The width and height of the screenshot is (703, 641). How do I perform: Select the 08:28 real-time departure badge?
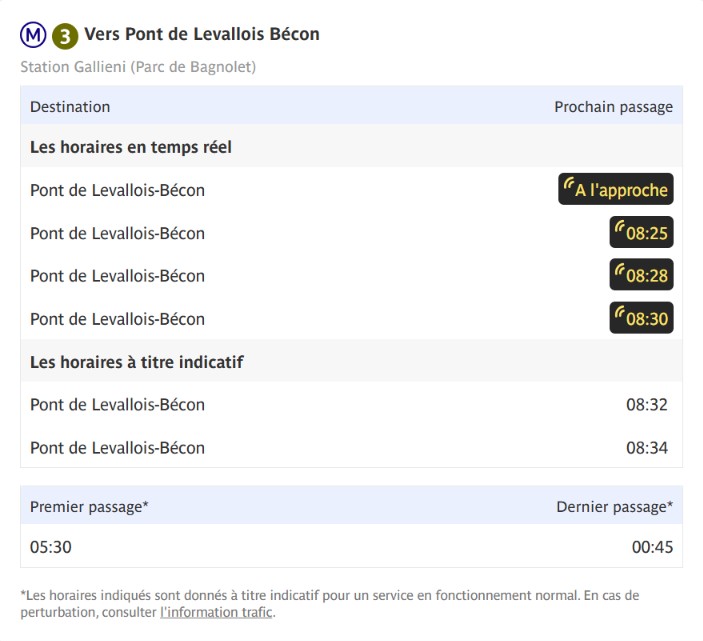click(x=641, y=275)
